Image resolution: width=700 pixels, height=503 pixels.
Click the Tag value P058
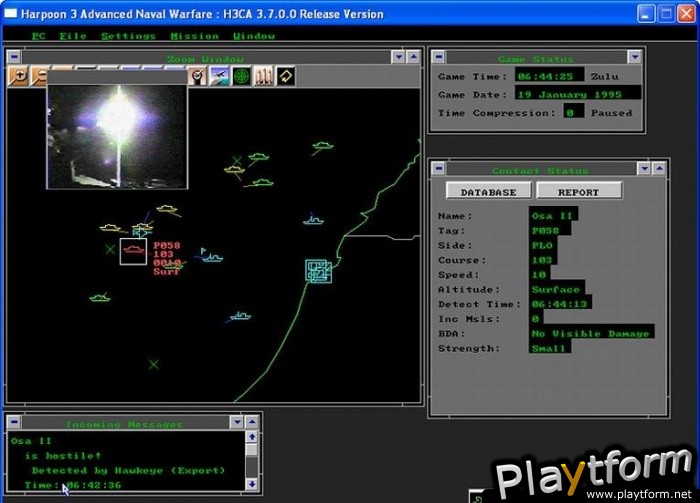tap(550, 230)
